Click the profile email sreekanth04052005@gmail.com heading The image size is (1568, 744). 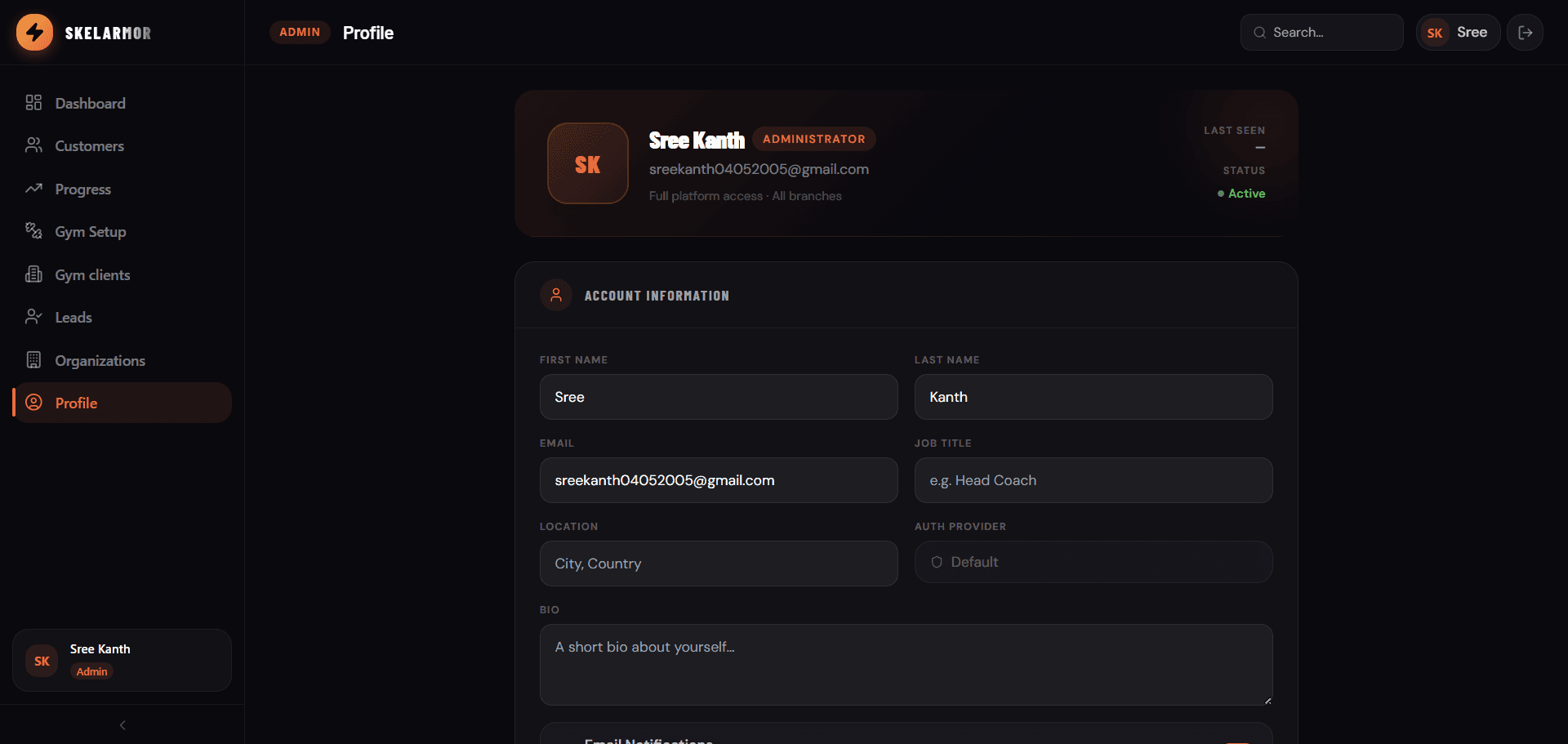point(759,169)
